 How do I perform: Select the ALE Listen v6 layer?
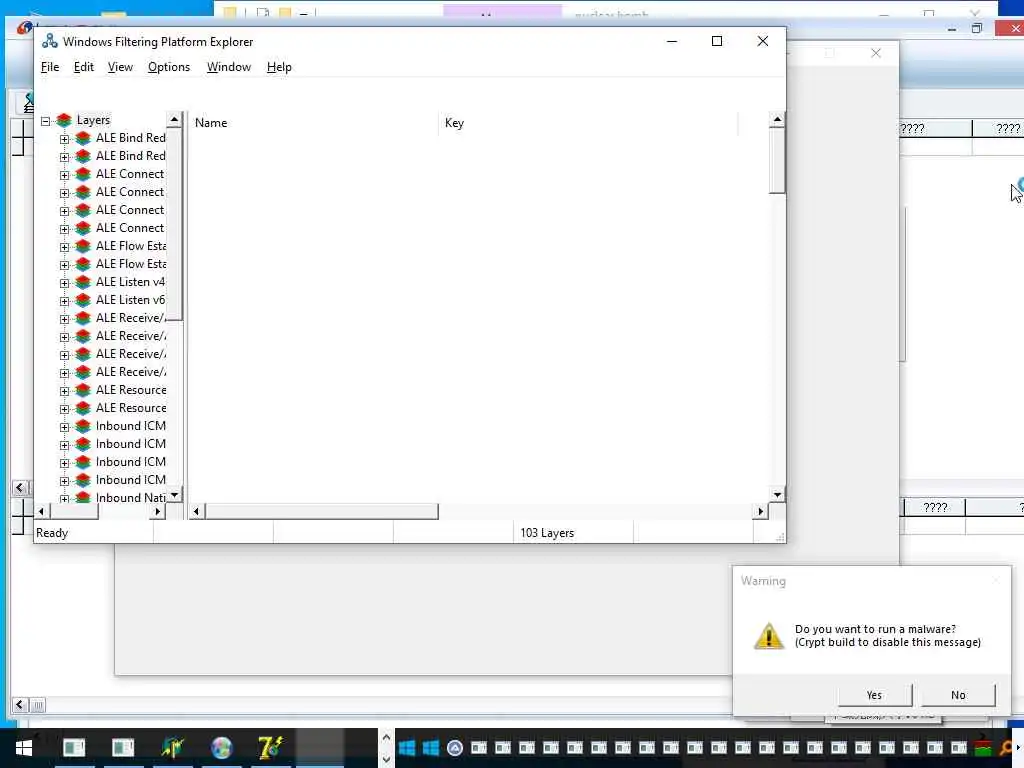click(130, 300)
